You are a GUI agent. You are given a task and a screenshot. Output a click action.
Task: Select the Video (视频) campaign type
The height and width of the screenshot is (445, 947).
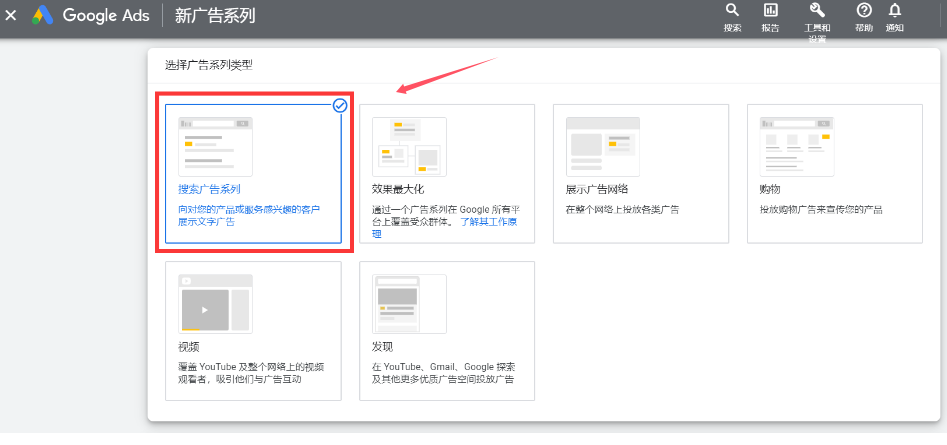[x=253, y=331]
